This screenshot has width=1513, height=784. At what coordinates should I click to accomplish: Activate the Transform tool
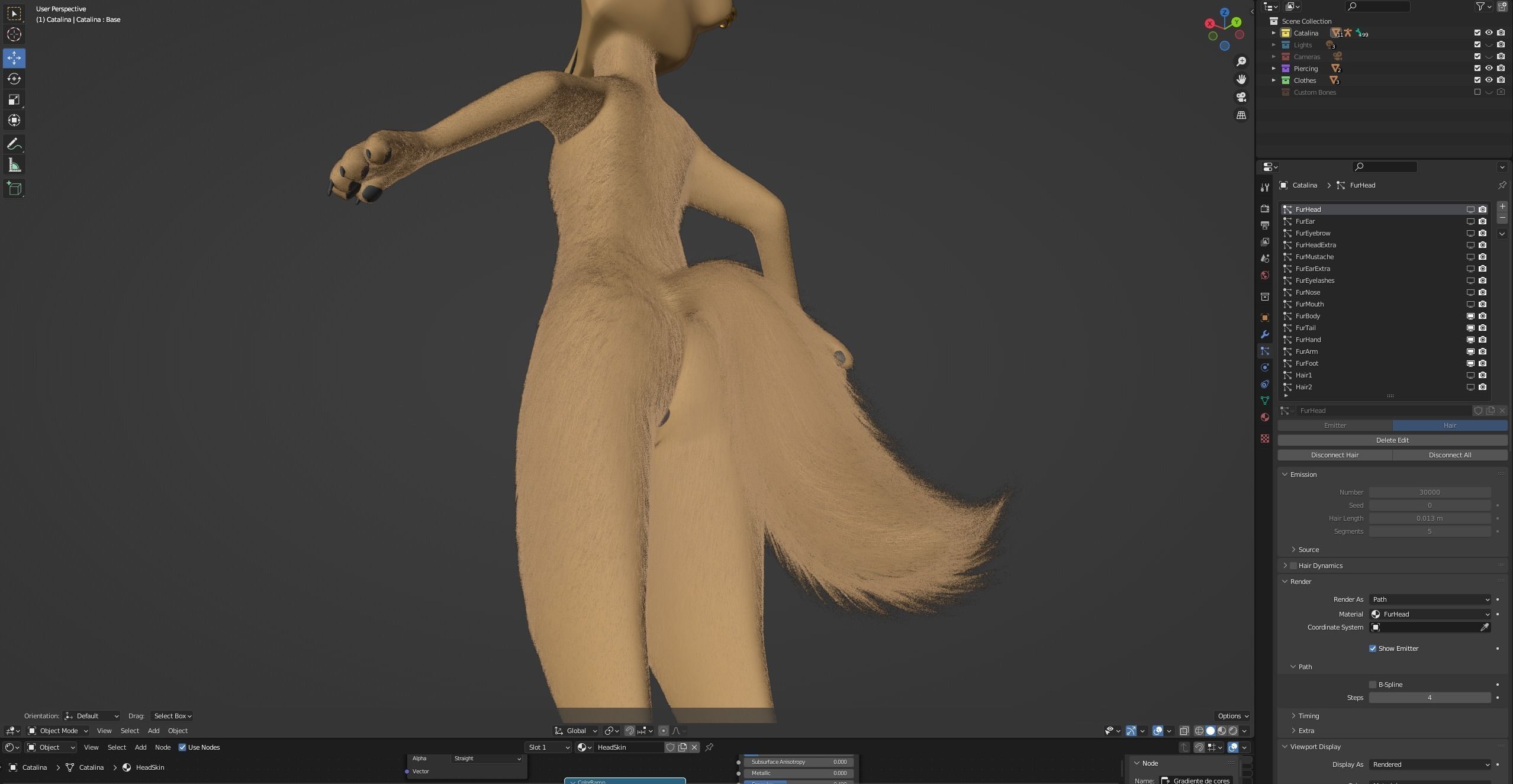point(14,120)
